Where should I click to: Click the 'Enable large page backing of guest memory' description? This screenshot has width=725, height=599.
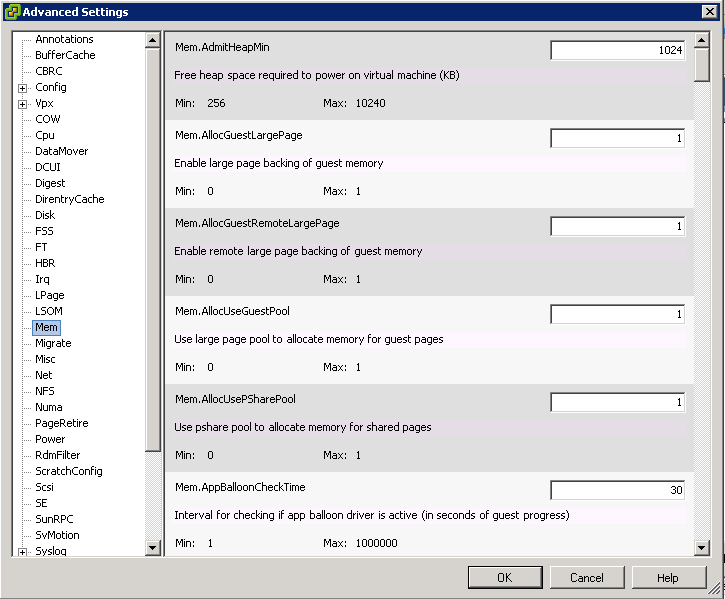point(279,163)
